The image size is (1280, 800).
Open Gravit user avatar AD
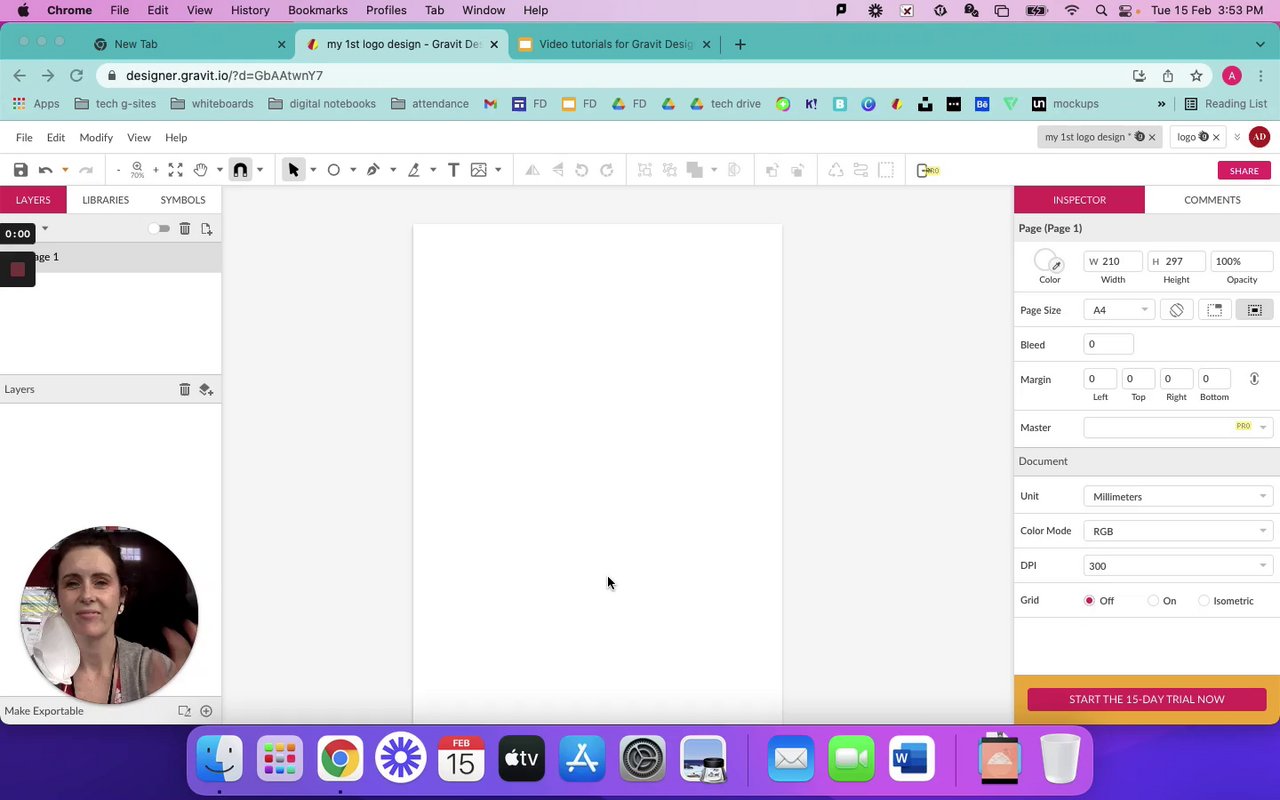pos(1259,137)
